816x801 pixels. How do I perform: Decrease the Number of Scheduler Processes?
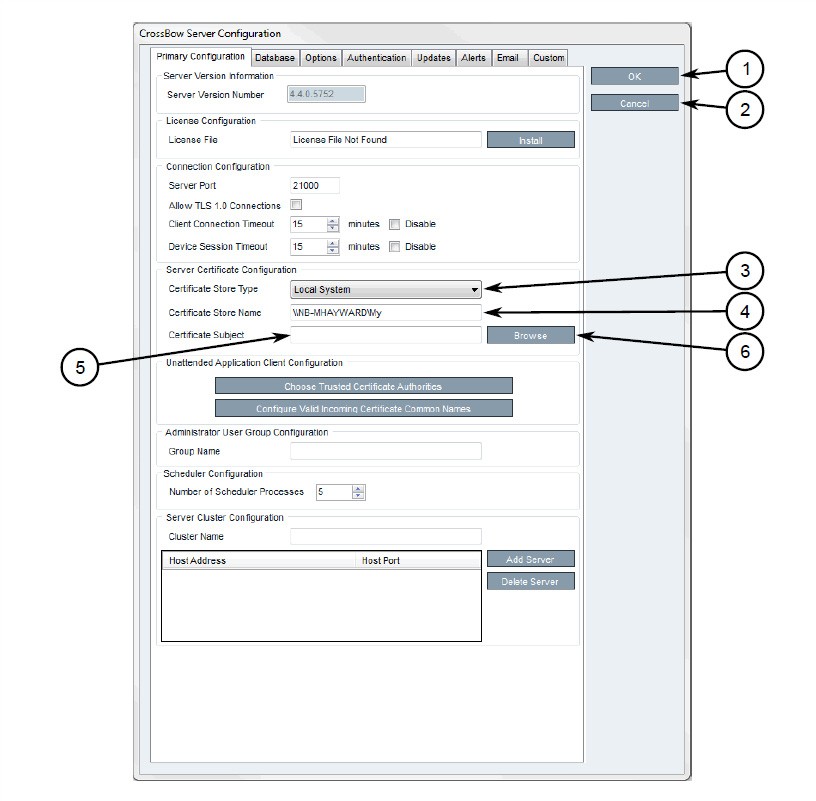pos(358,495)
